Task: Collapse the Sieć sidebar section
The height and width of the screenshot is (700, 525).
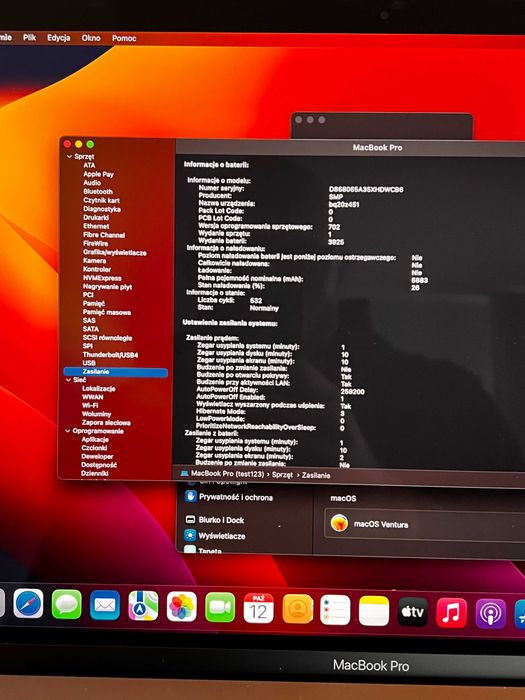Action: pos(68,380)
